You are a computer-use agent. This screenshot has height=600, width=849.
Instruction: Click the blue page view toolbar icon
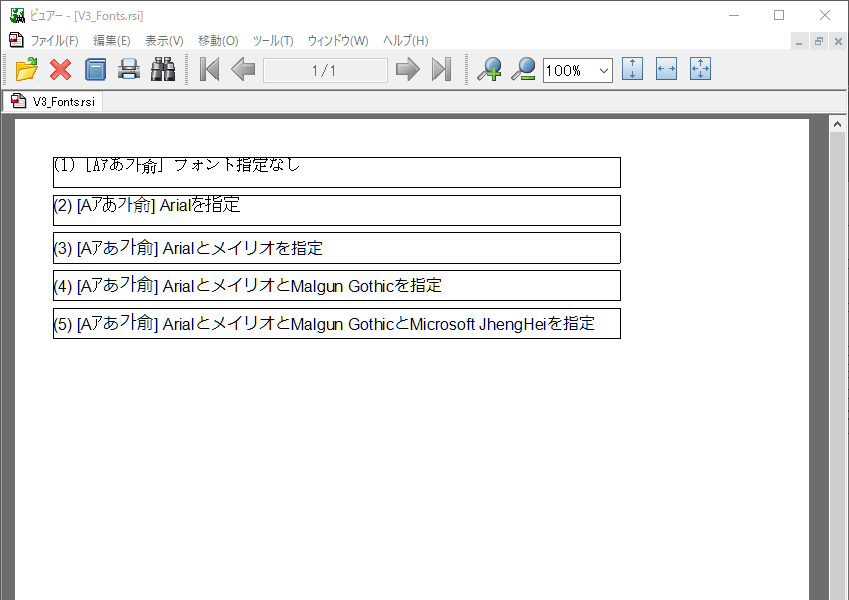(x=95, y=69)
